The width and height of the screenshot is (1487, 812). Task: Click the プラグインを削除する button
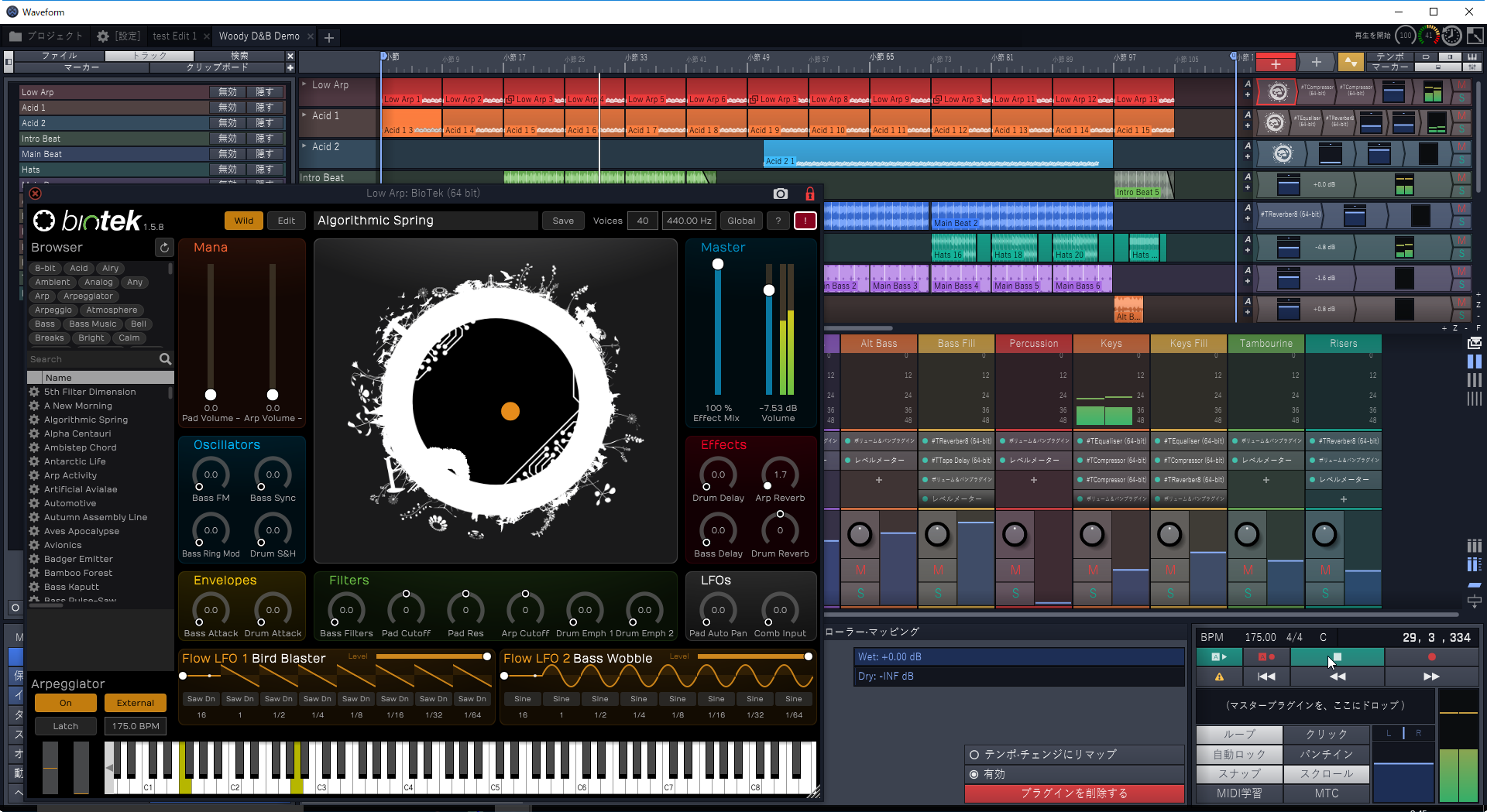[x=1073, y=793]
